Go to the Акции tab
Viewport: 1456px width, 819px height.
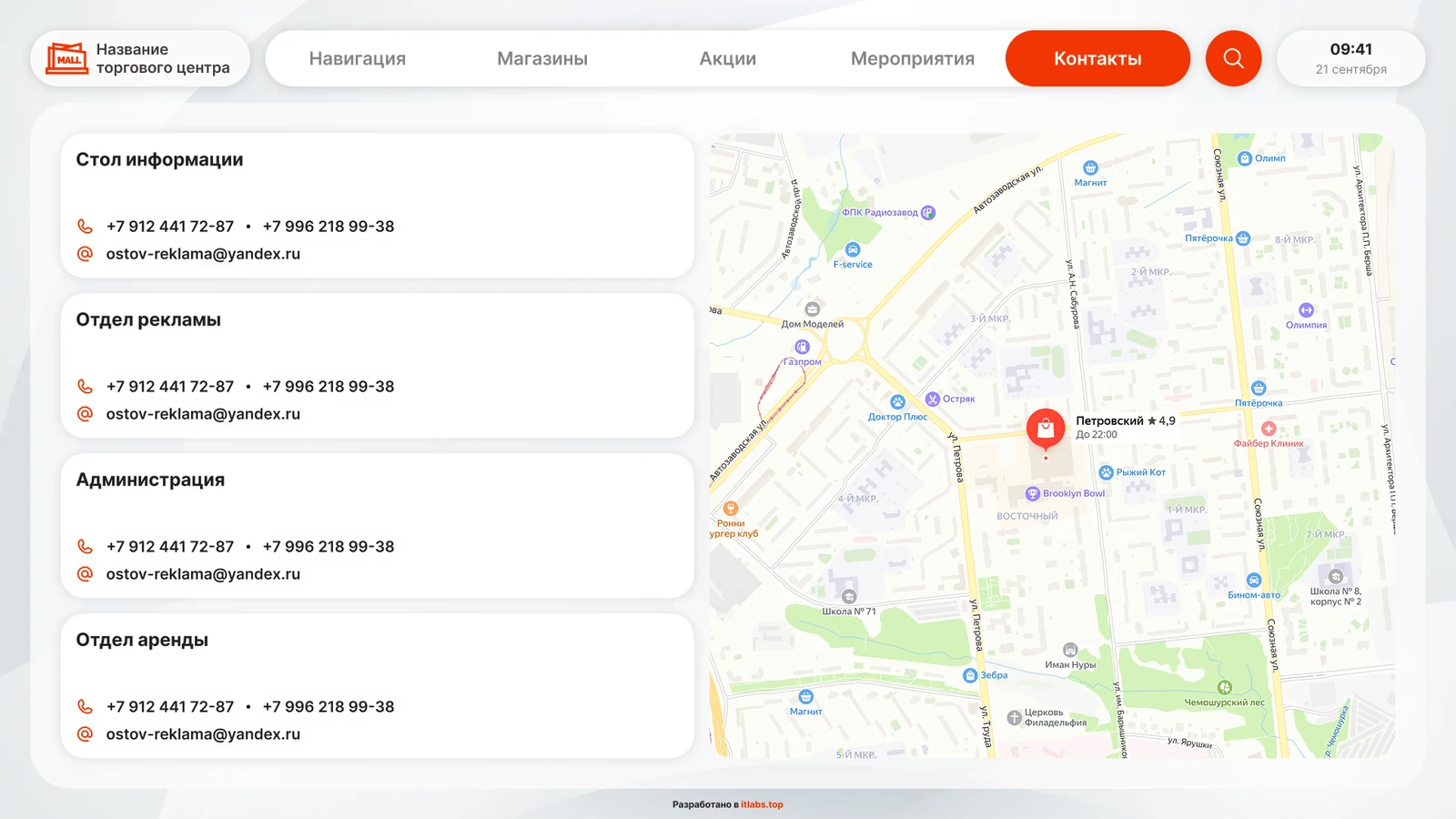[x=728, y=58]
